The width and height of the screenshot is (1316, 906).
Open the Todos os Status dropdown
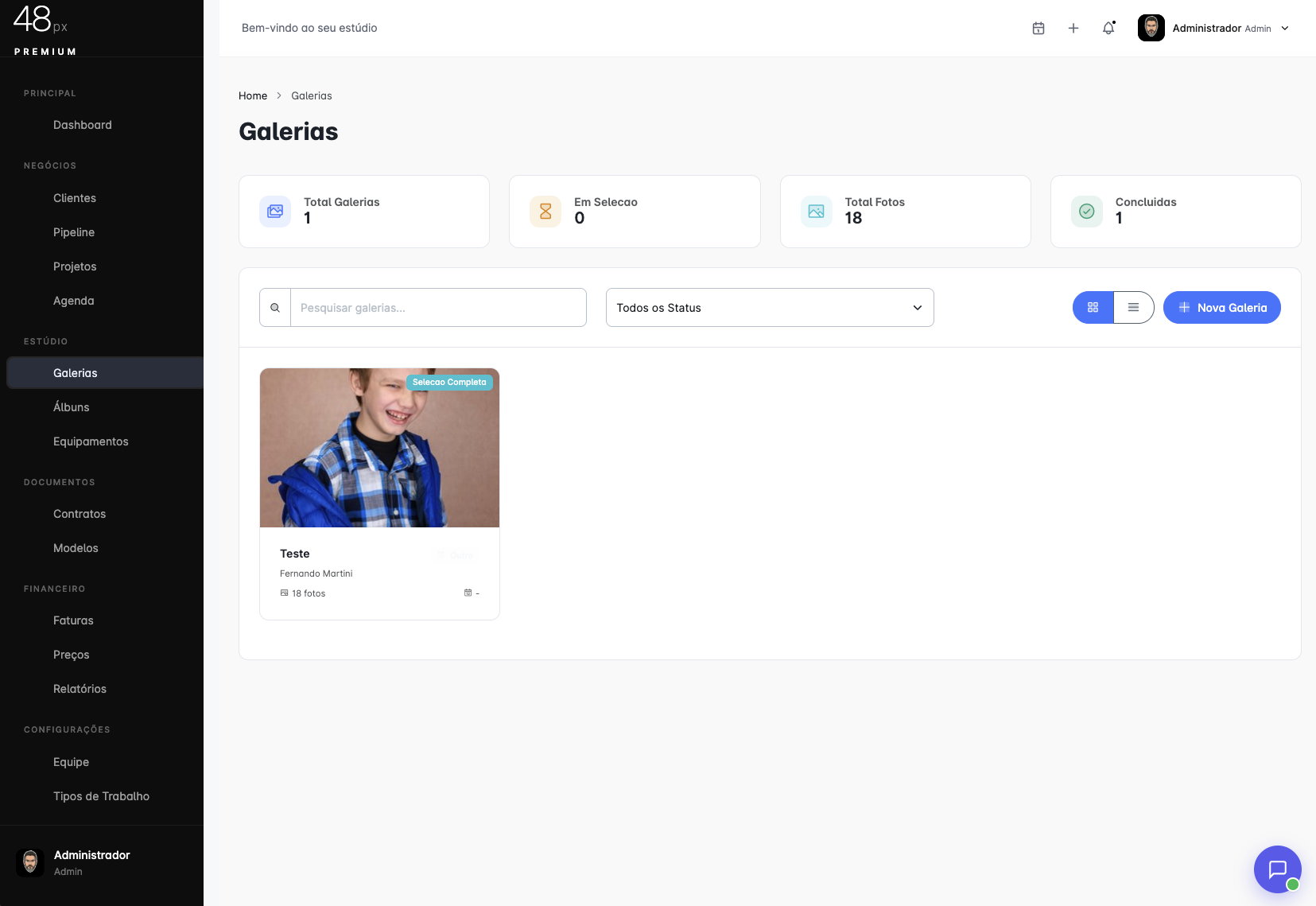(x=769, y=308)
